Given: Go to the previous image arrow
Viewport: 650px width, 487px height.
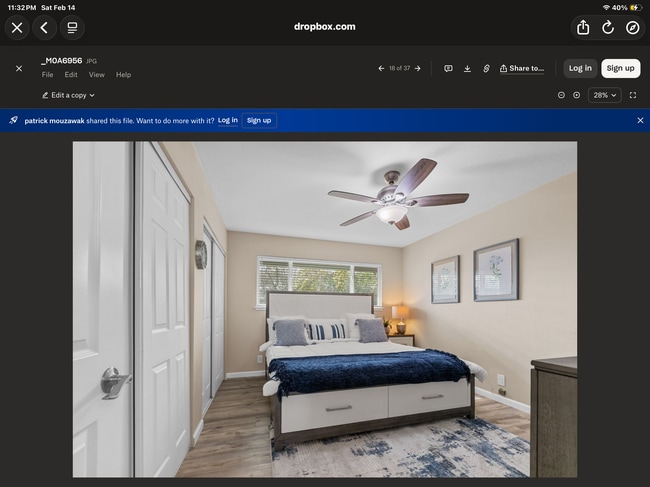Looking at the screenshot, I should [381, 68].
